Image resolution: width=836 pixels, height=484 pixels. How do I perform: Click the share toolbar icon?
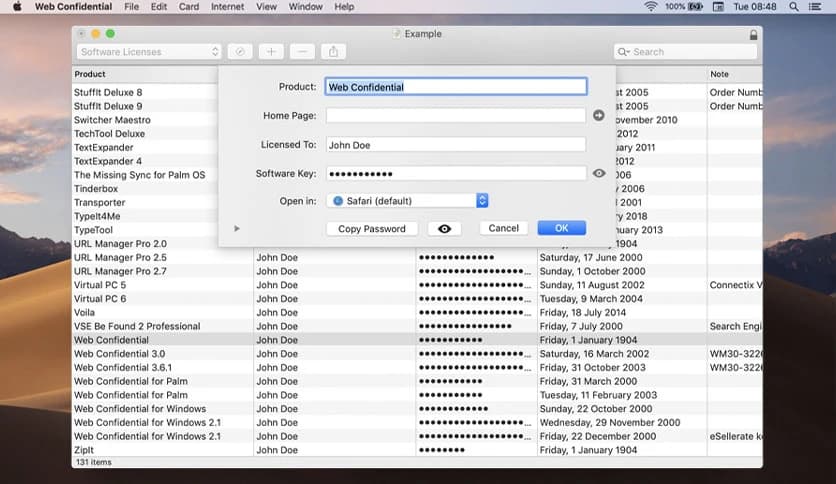click(x=333, y=52)
